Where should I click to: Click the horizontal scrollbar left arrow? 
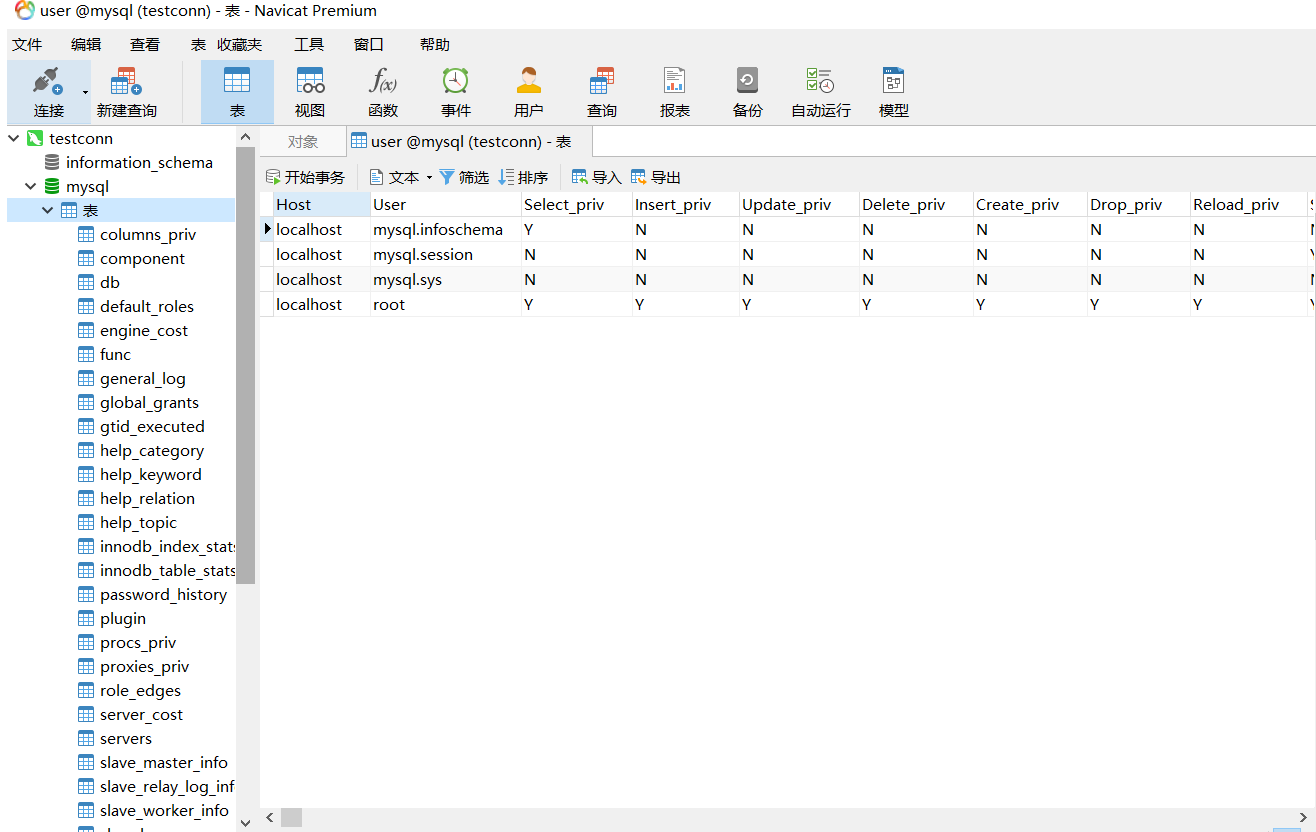[x=269, y=818]
